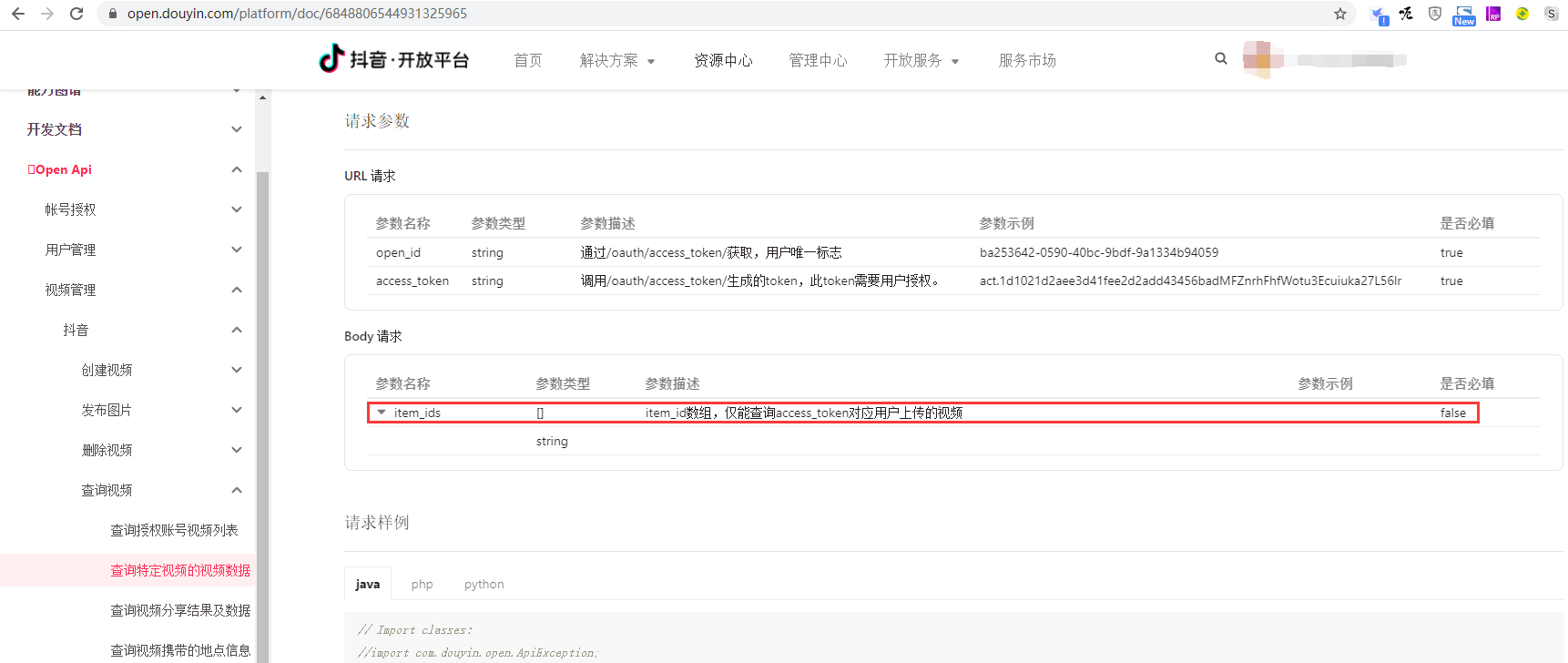Open the user avatar in the header
Screen dimensions: 1568x663
[x=1262, y=60]
